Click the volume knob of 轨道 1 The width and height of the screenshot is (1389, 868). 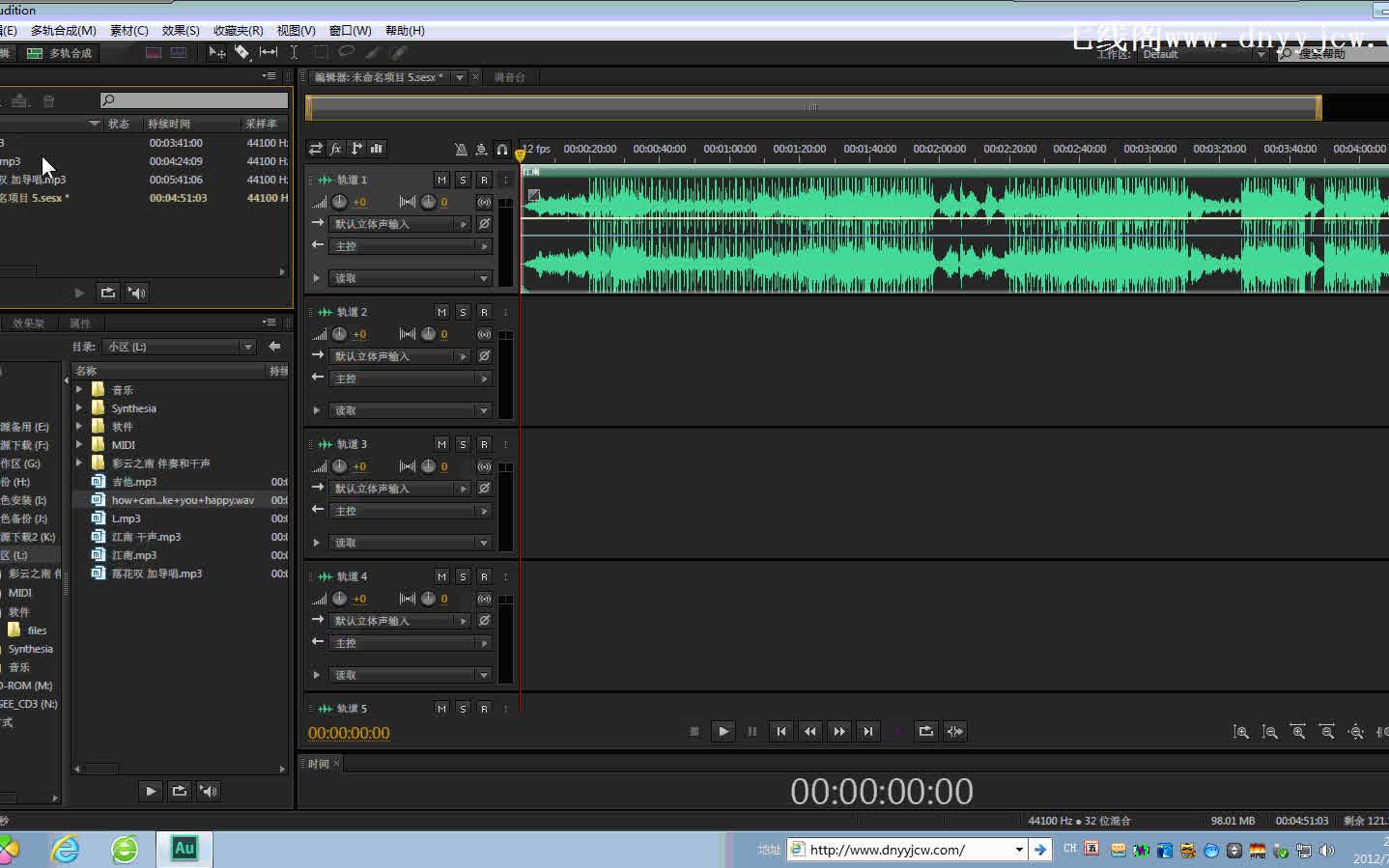tap(339, 202)
